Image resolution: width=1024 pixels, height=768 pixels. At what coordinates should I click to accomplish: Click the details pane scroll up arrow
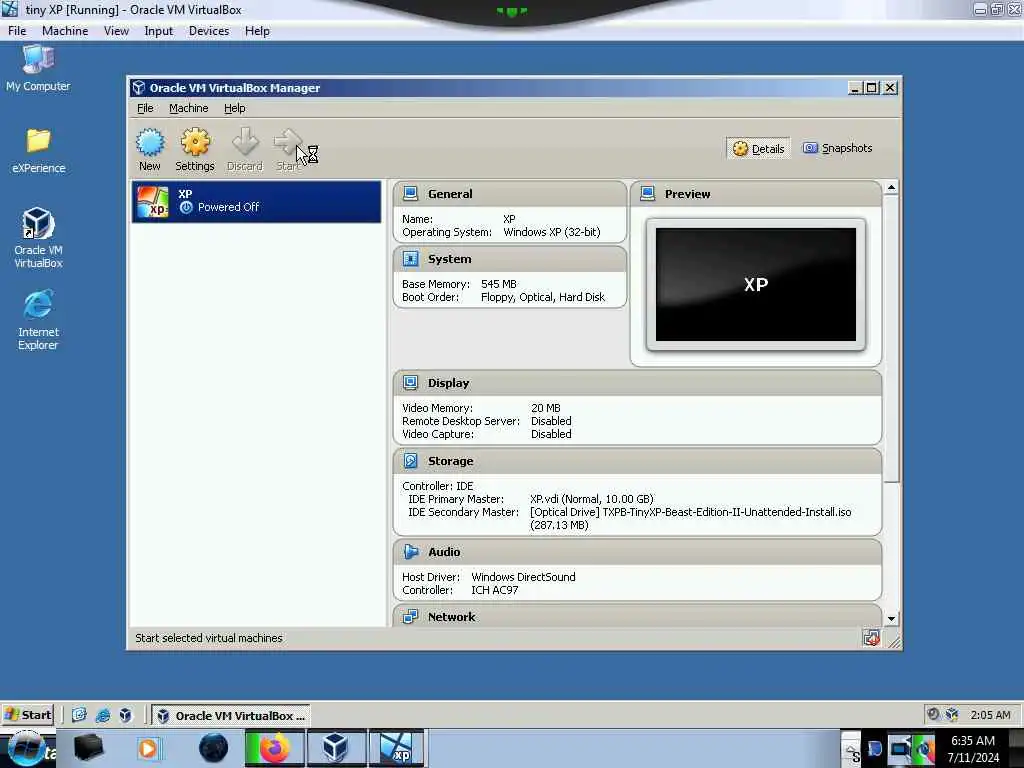pyautogui.click(x=891, y=188)
